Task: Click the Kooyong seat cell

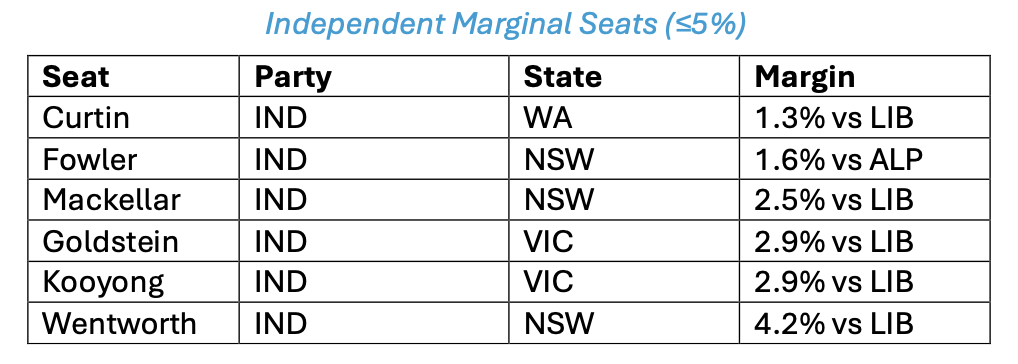Action: [x=133, y=282]
